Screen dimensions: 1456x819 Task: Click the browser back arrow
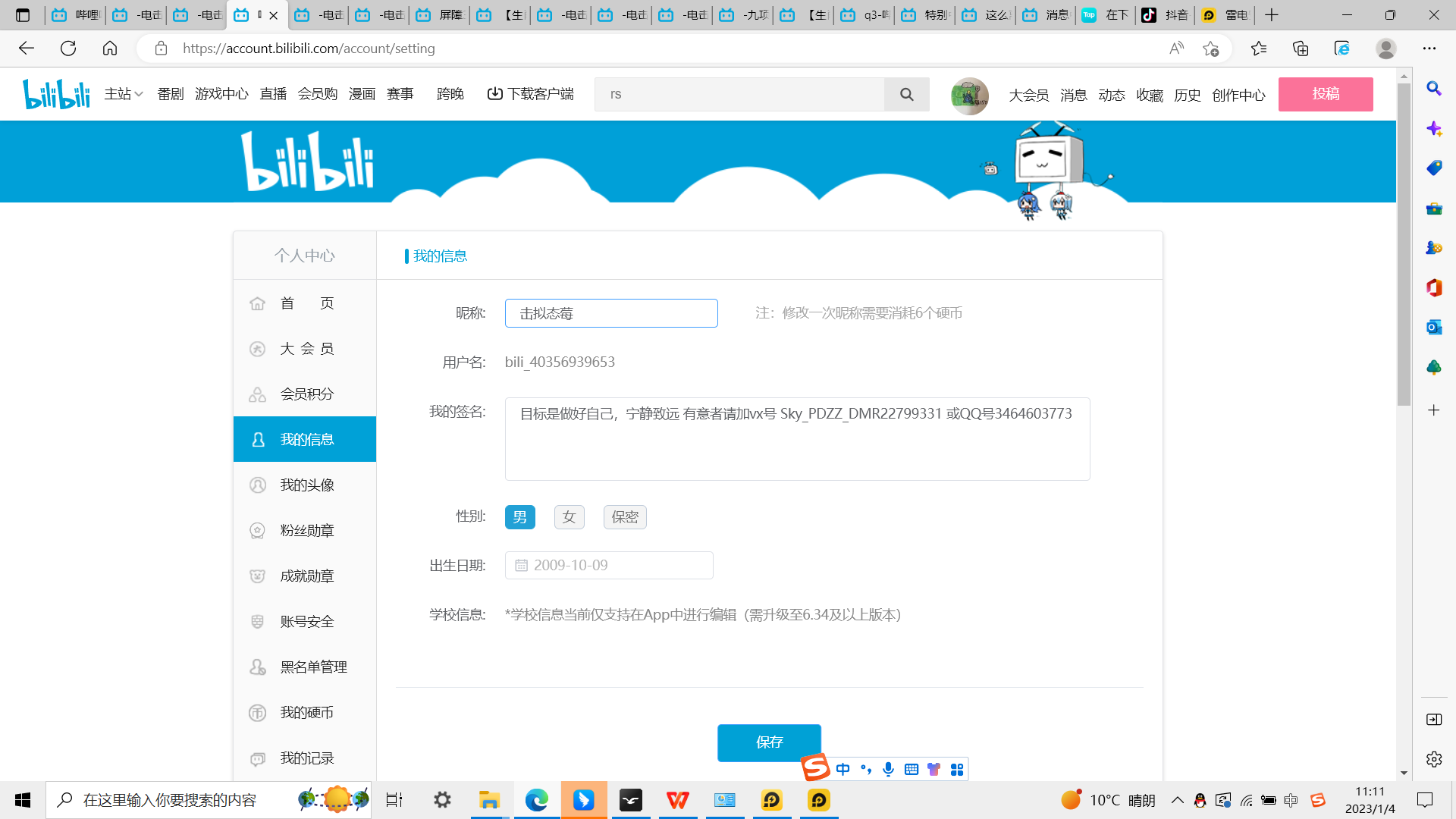coord(27,49)
